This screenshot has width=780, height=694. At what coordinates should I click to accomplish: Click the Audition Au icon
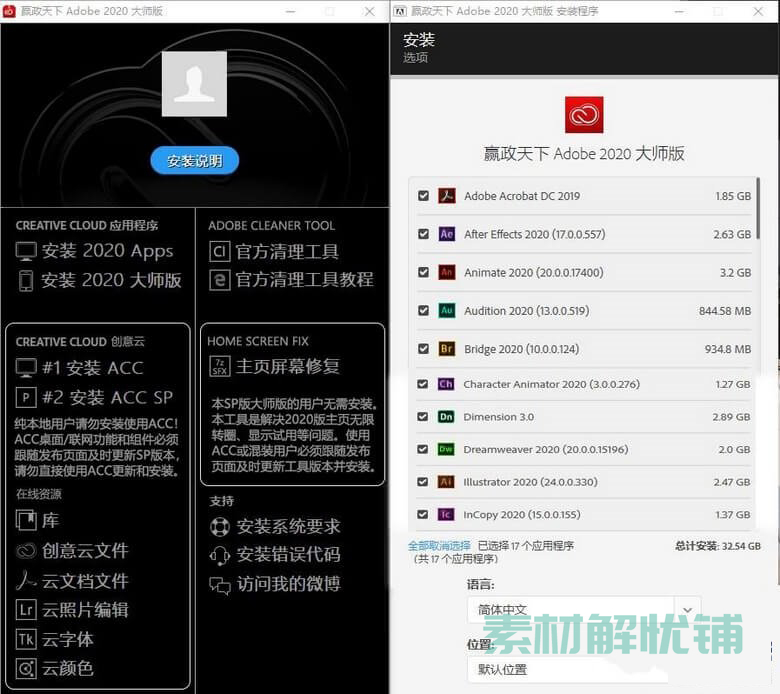click(x=447, y=310)
